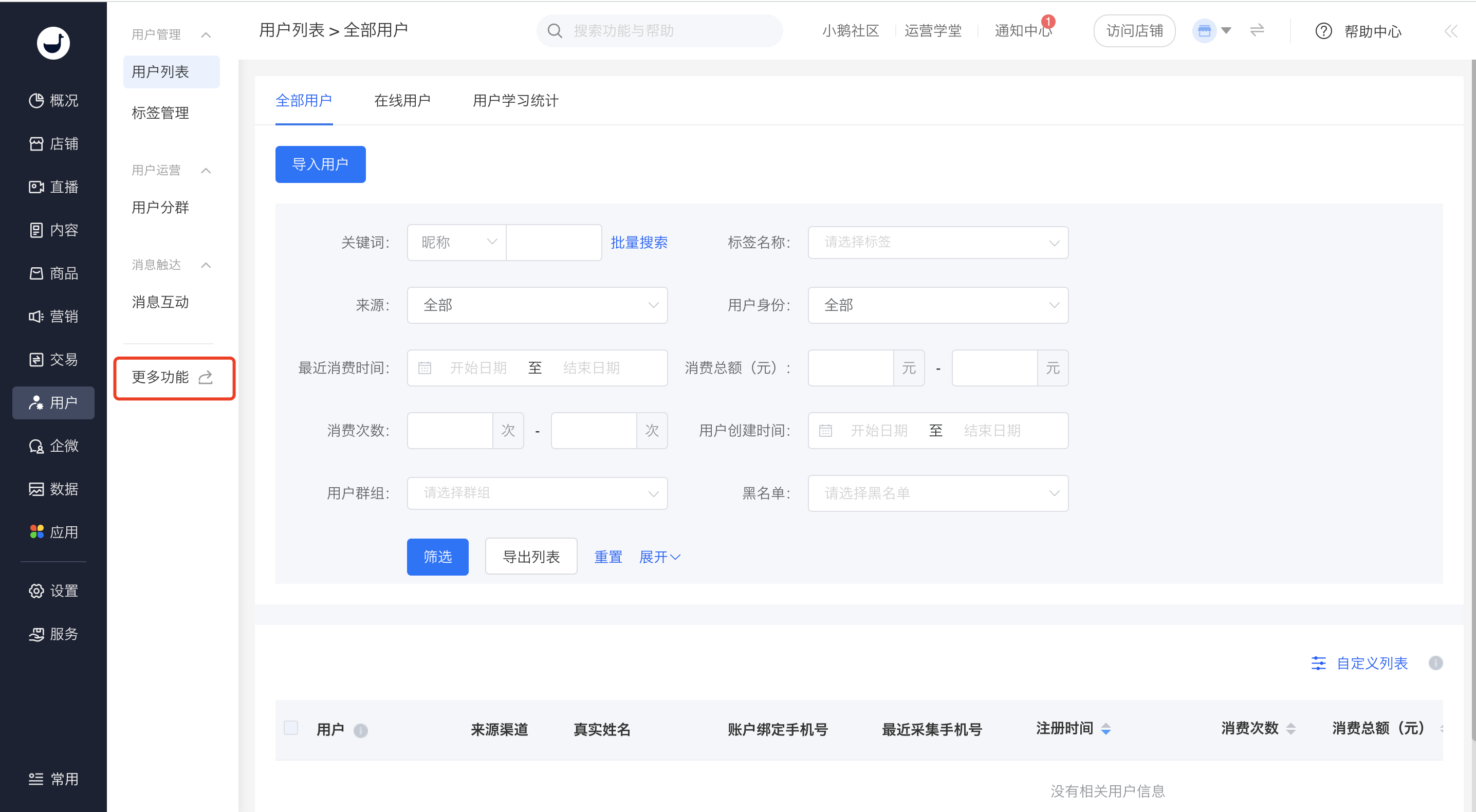Open the 来源 source dropdown
Viewport: 1476px width, 812px height.
538,305
